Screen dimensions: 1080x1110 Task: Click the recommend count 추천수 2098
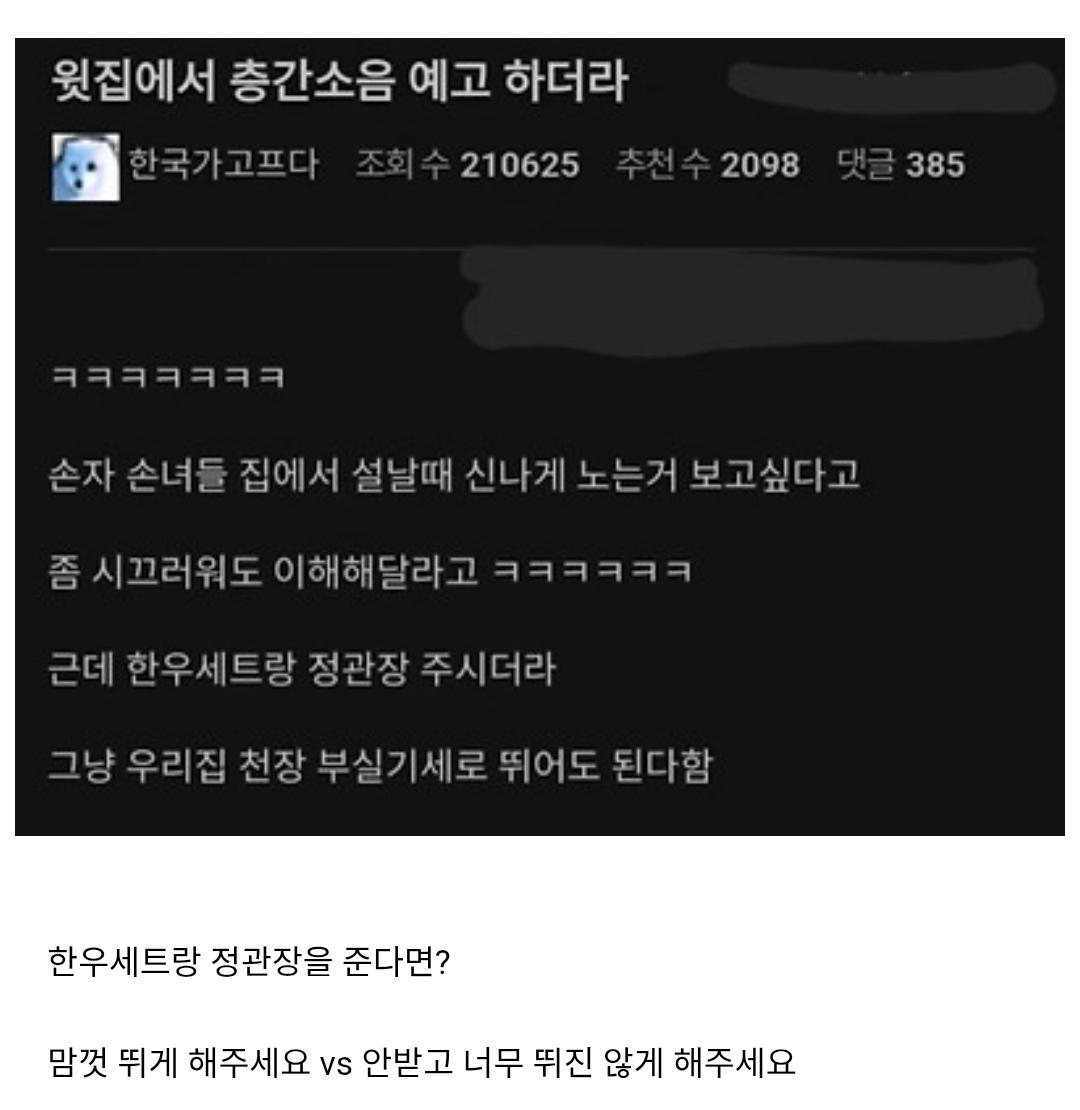pos(708,165)
